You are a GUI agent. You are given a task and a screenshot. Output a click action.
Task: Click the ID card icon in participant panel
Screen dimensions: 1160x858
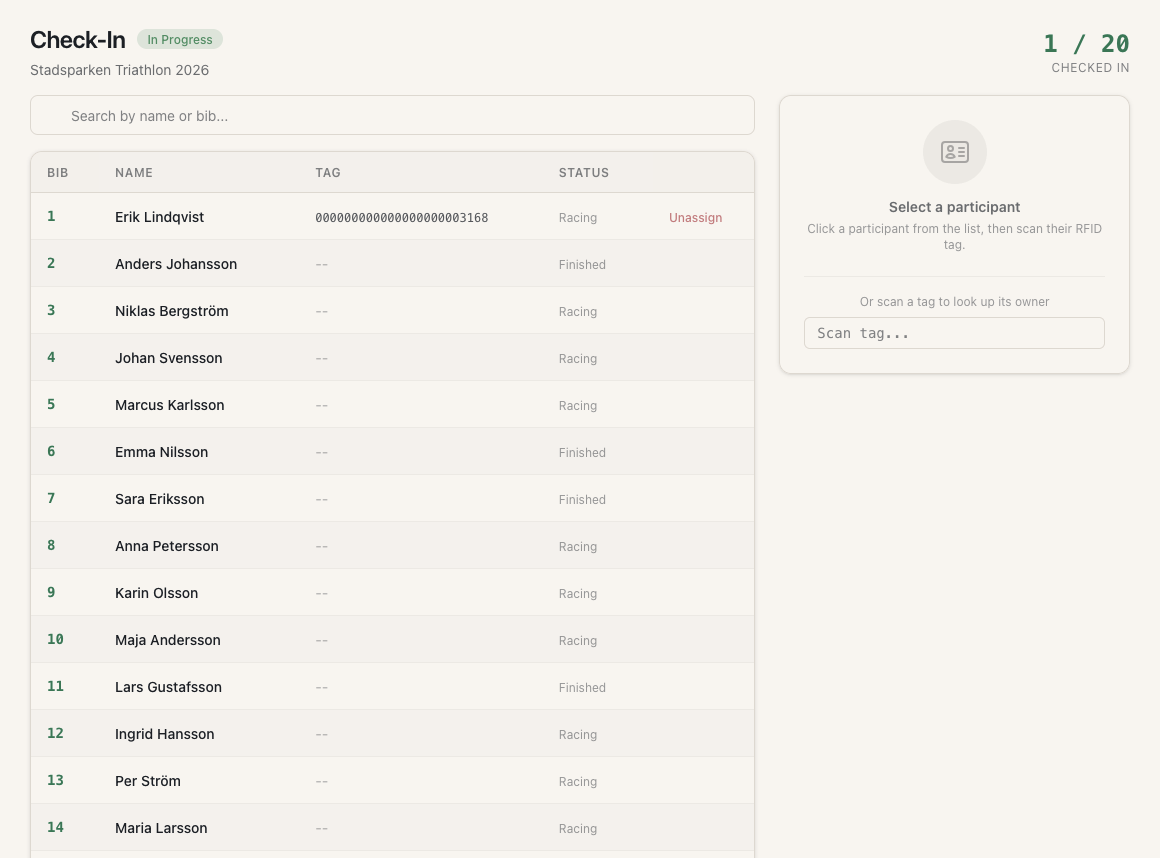coord(954,152)
